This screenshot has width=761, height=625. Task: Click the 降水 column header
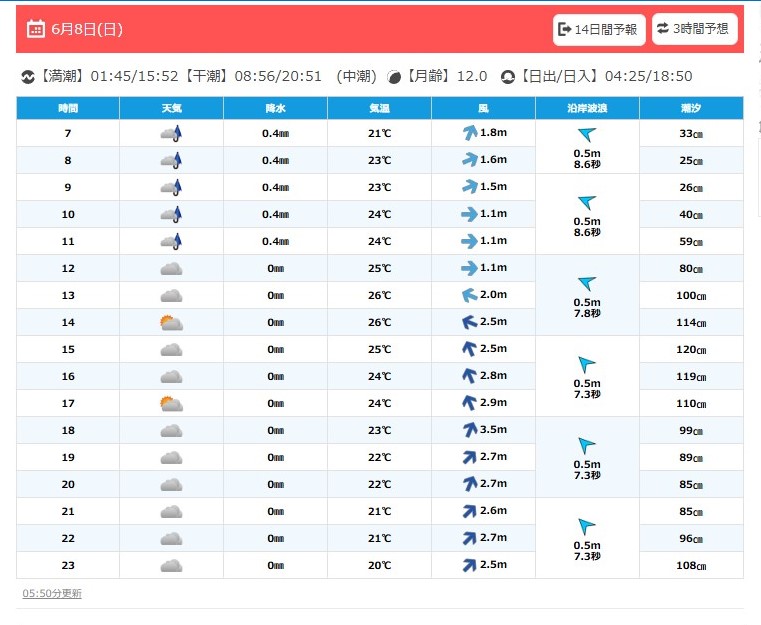[x=275, y=108]
